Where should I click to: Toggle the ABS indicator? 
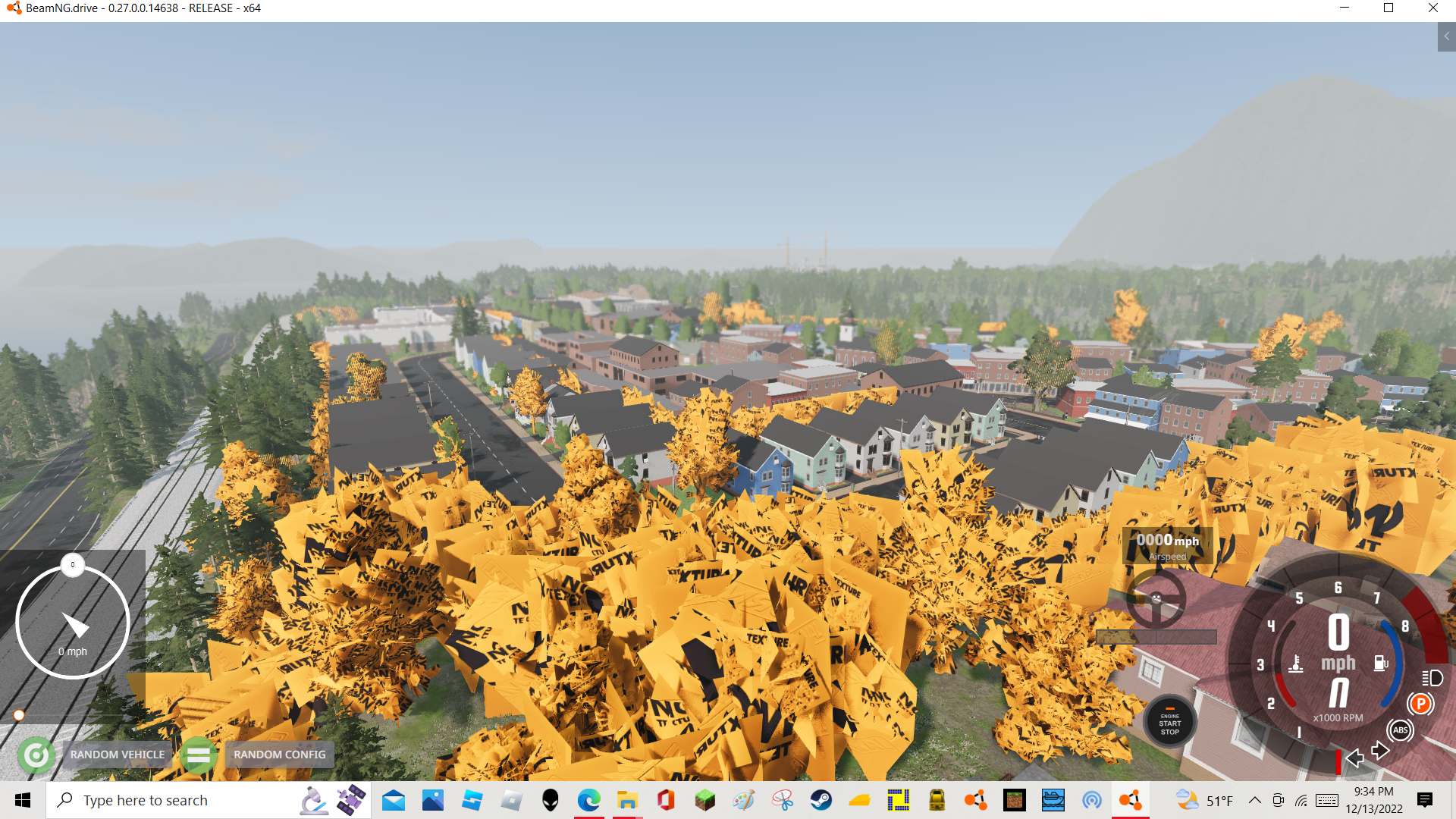click(x=1400, y=730)
